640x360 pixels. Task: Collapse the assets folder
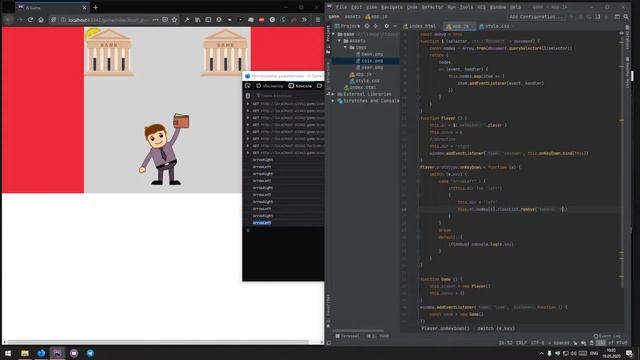pyautogui.click(x=340, y=41)
